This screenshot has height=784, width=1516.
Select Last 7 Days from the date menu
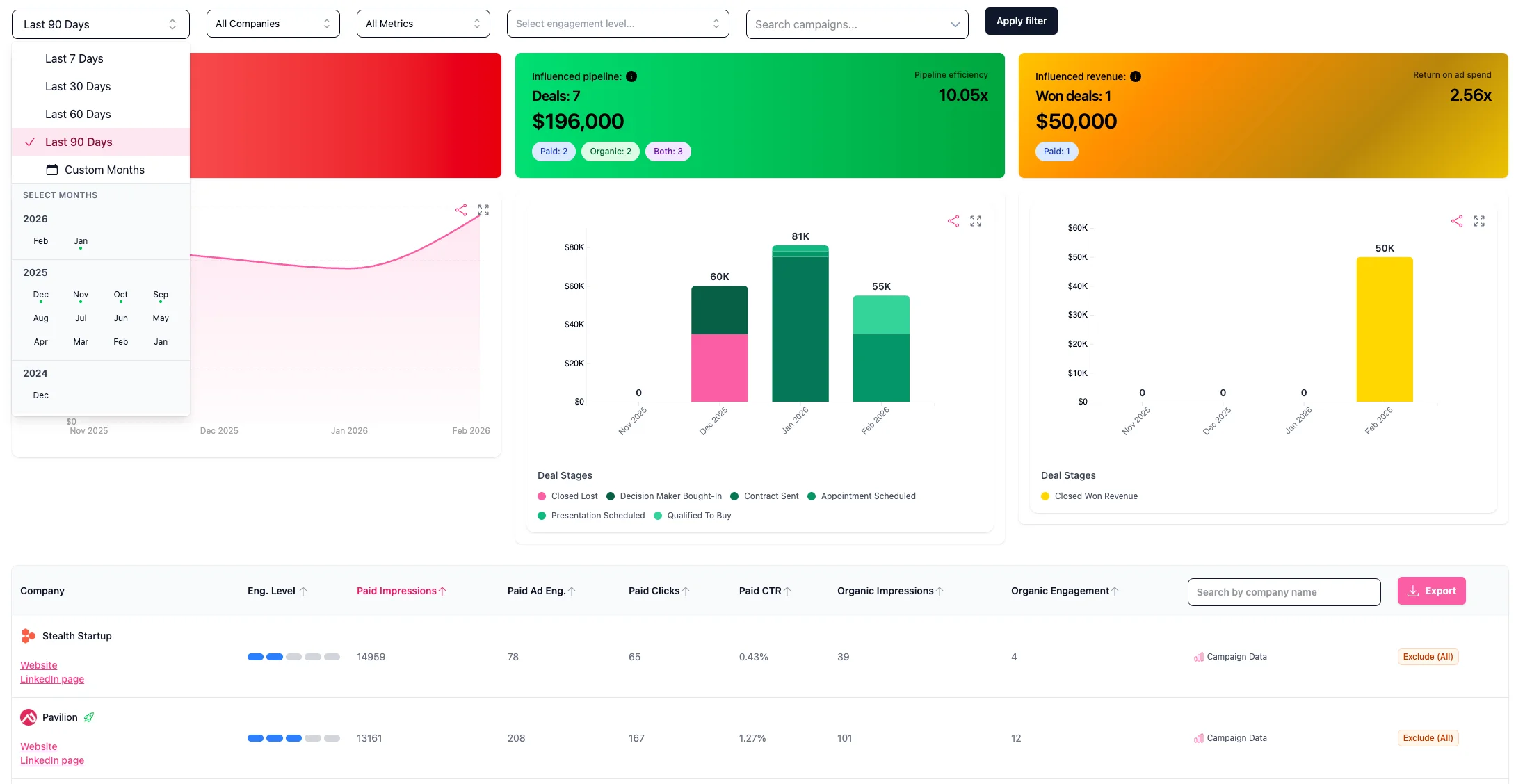click(74, 58)
